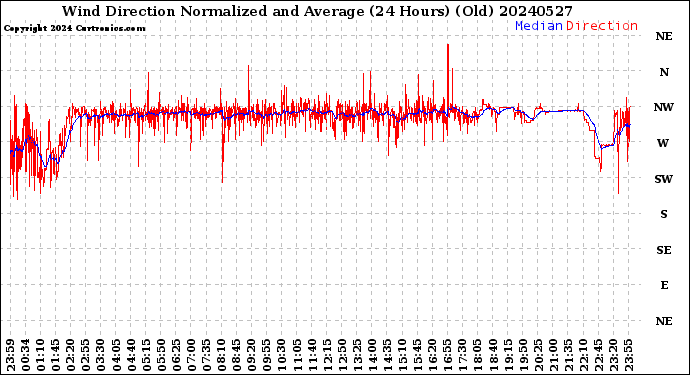This screenshot has width=690, height=375.
Task: Click the W direction axis label
Action: [x=663, y=143]
